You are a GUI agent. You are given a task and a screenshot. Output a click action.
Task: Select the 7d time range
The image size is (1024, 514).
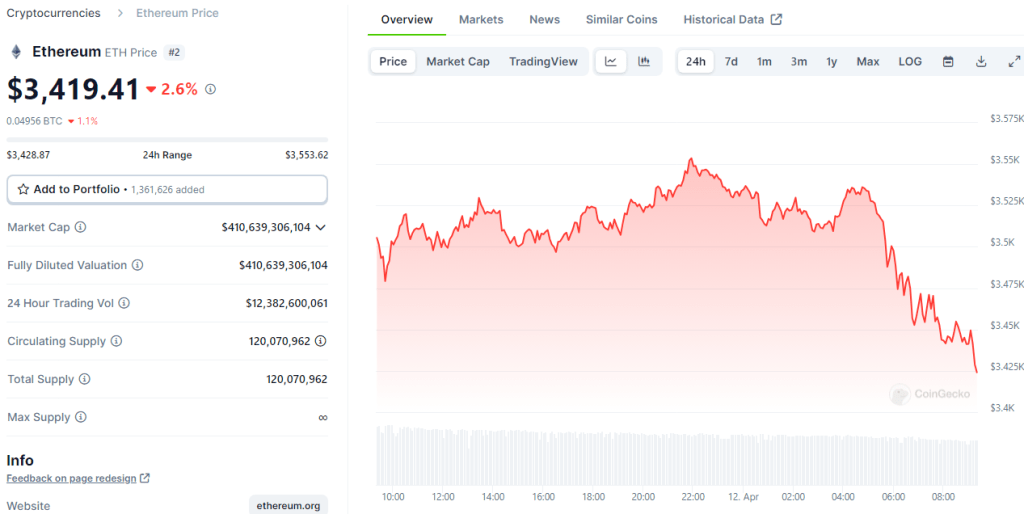tap(731, 62)
